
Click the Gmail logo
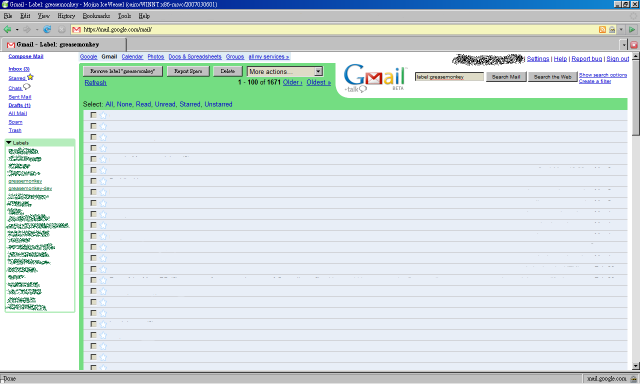pos(375,78)
